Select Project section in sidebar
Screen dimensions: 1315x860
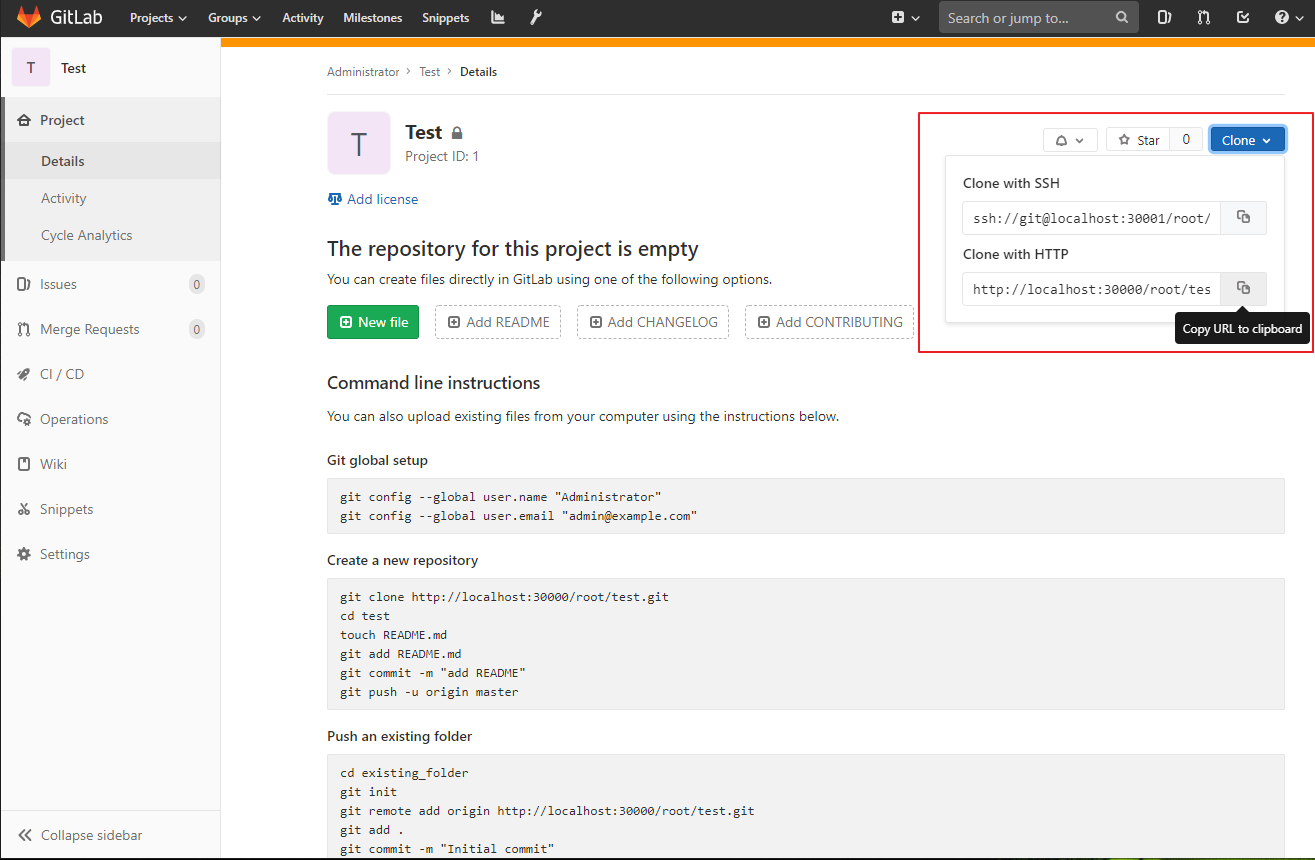tap(110, 120)
